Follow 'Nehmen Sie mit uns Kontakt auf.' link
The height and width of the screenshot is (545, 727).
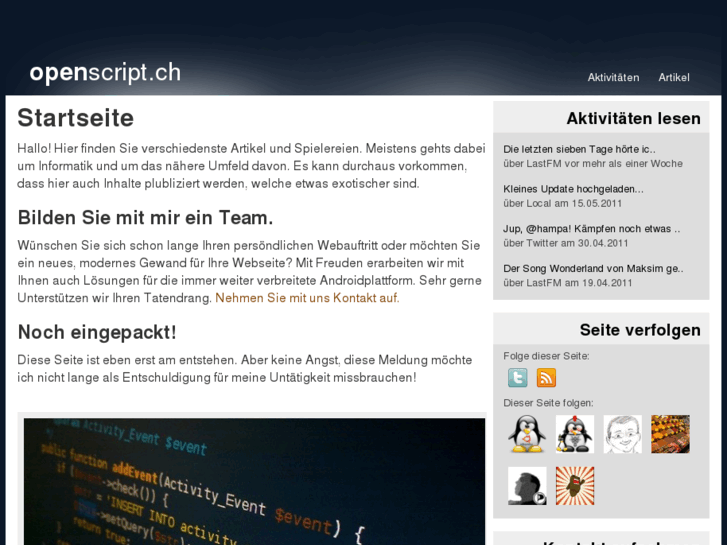[x=307, y=298]
